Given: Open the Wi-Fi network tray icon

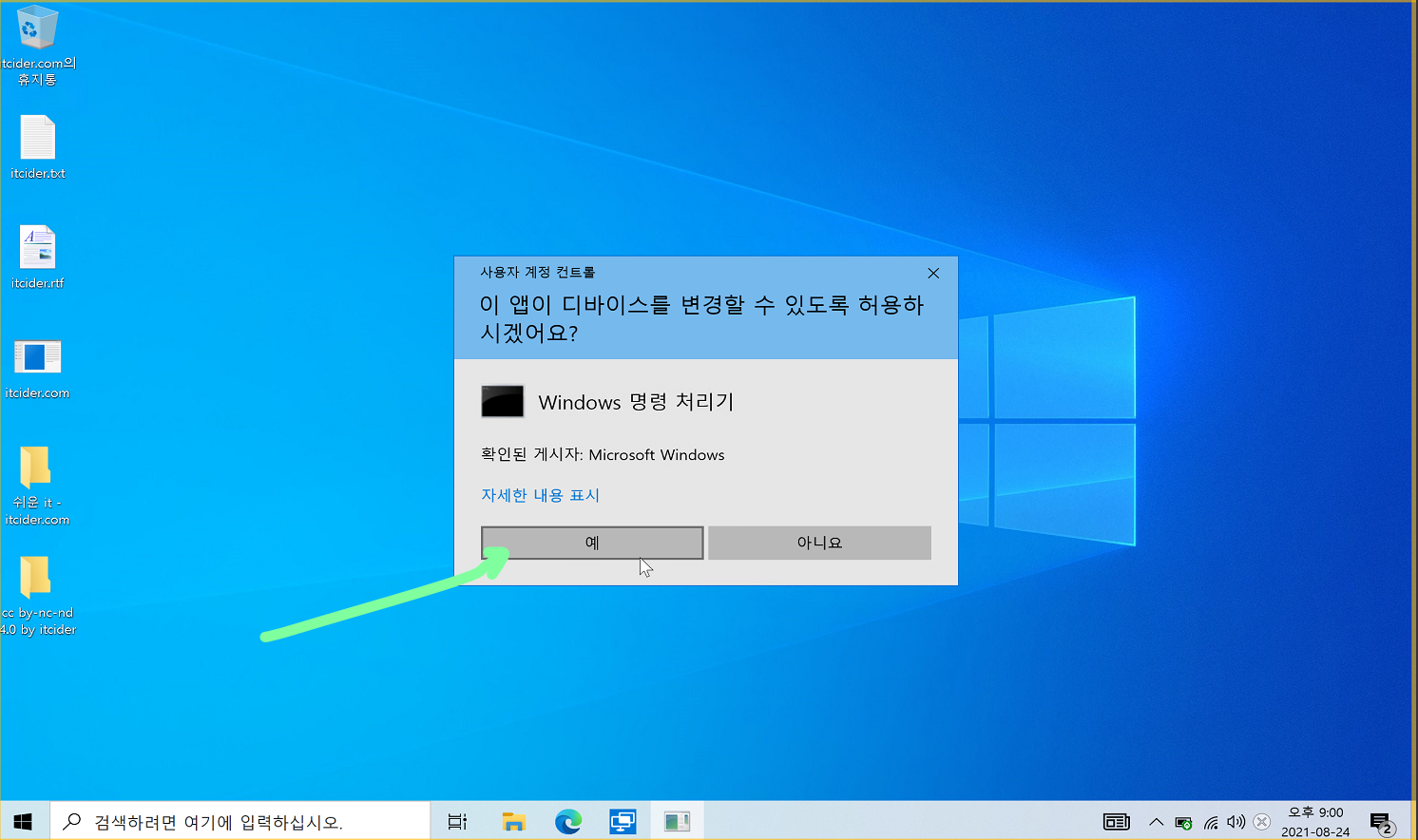Looking at the screenshot, I should (1211, 823).
